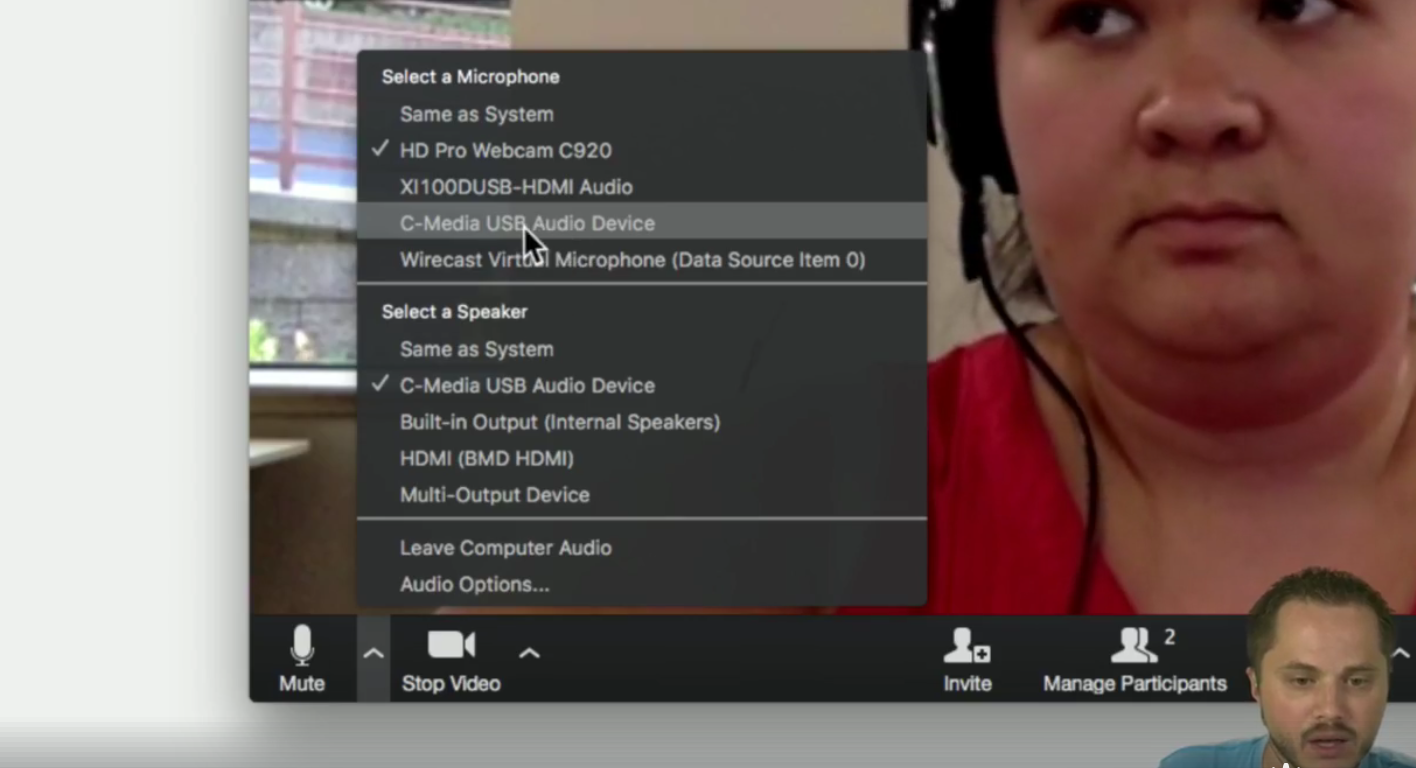Viewport: 1416px width, 768px height.
Task: Choose Wirecast Virtual Microphone input
Action: (632, 260)
